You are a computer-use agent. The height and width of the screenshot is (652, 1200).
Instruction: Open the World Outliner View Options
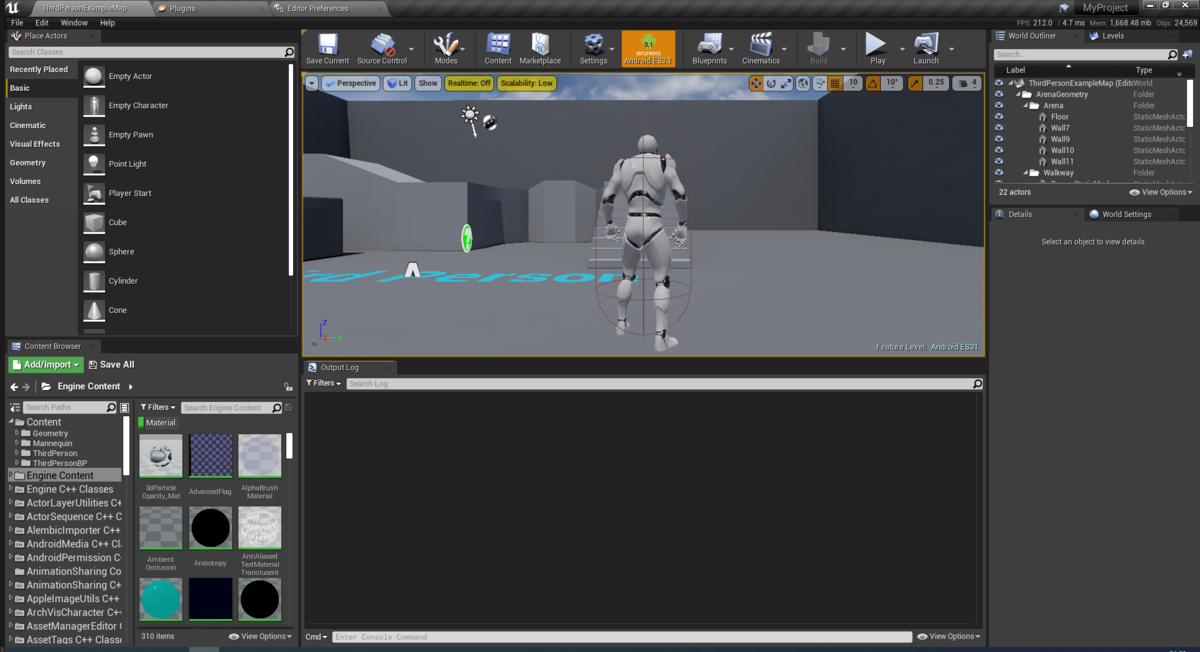tap(1161, 192)
